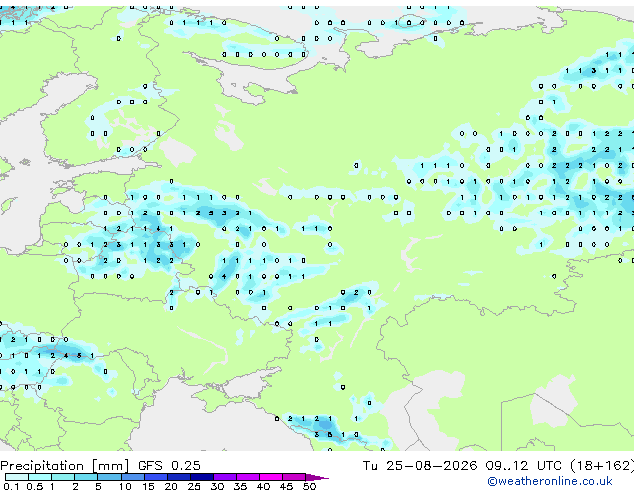The width and height of the screenshot is (634, 490).
Task: Click the legend value '0.1'
Action: (x=11, y=486)
